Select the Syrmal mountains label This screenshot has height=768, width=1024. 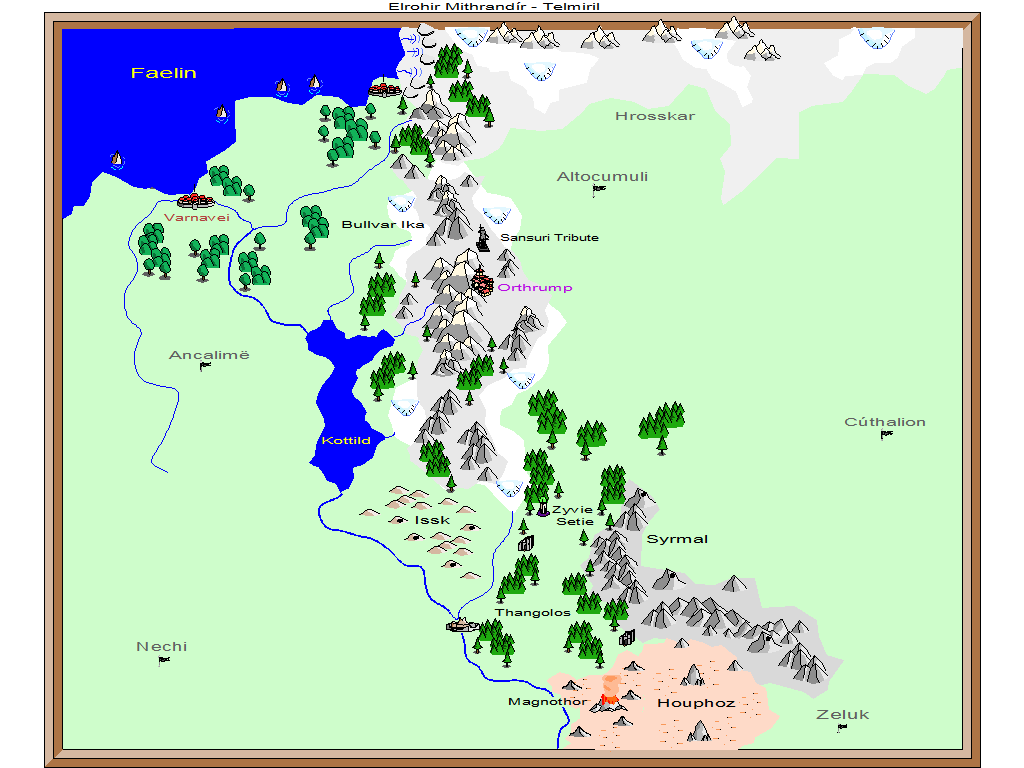coord(677,539)
